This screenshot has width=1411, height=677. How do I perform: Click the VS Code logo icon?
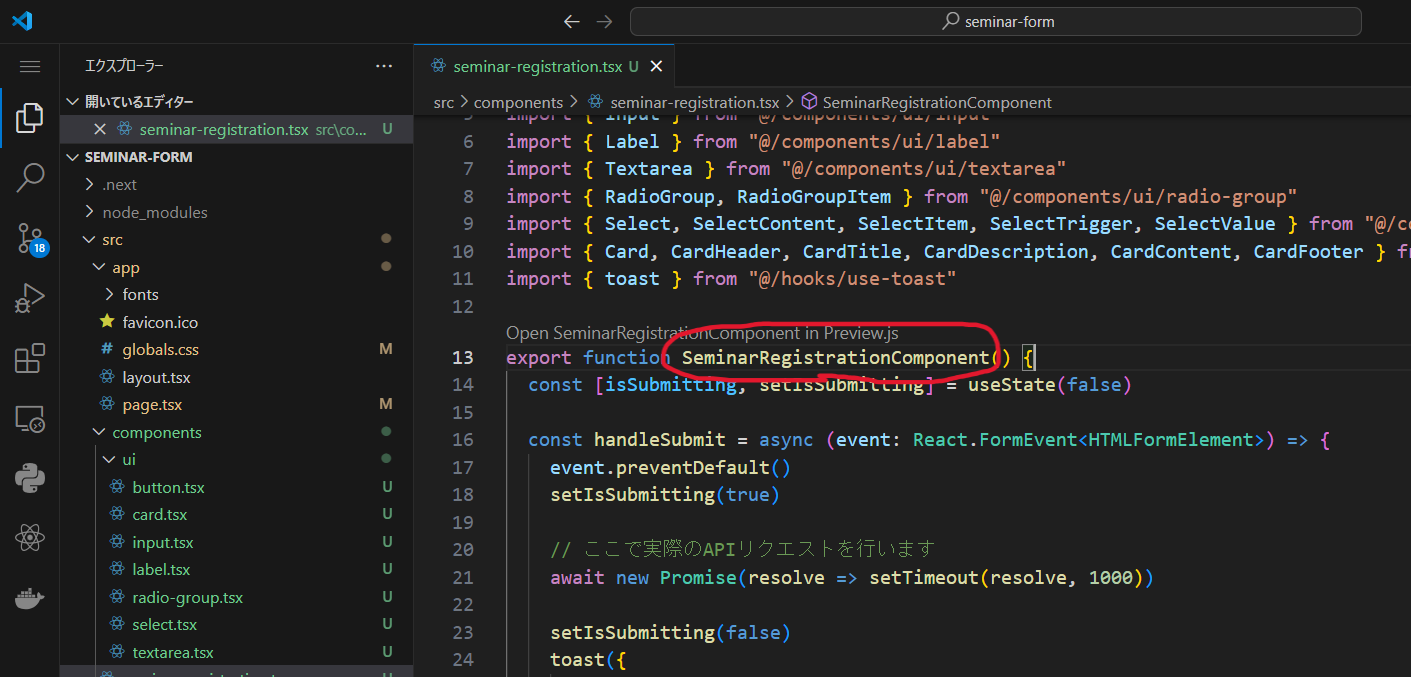(22, 21)
